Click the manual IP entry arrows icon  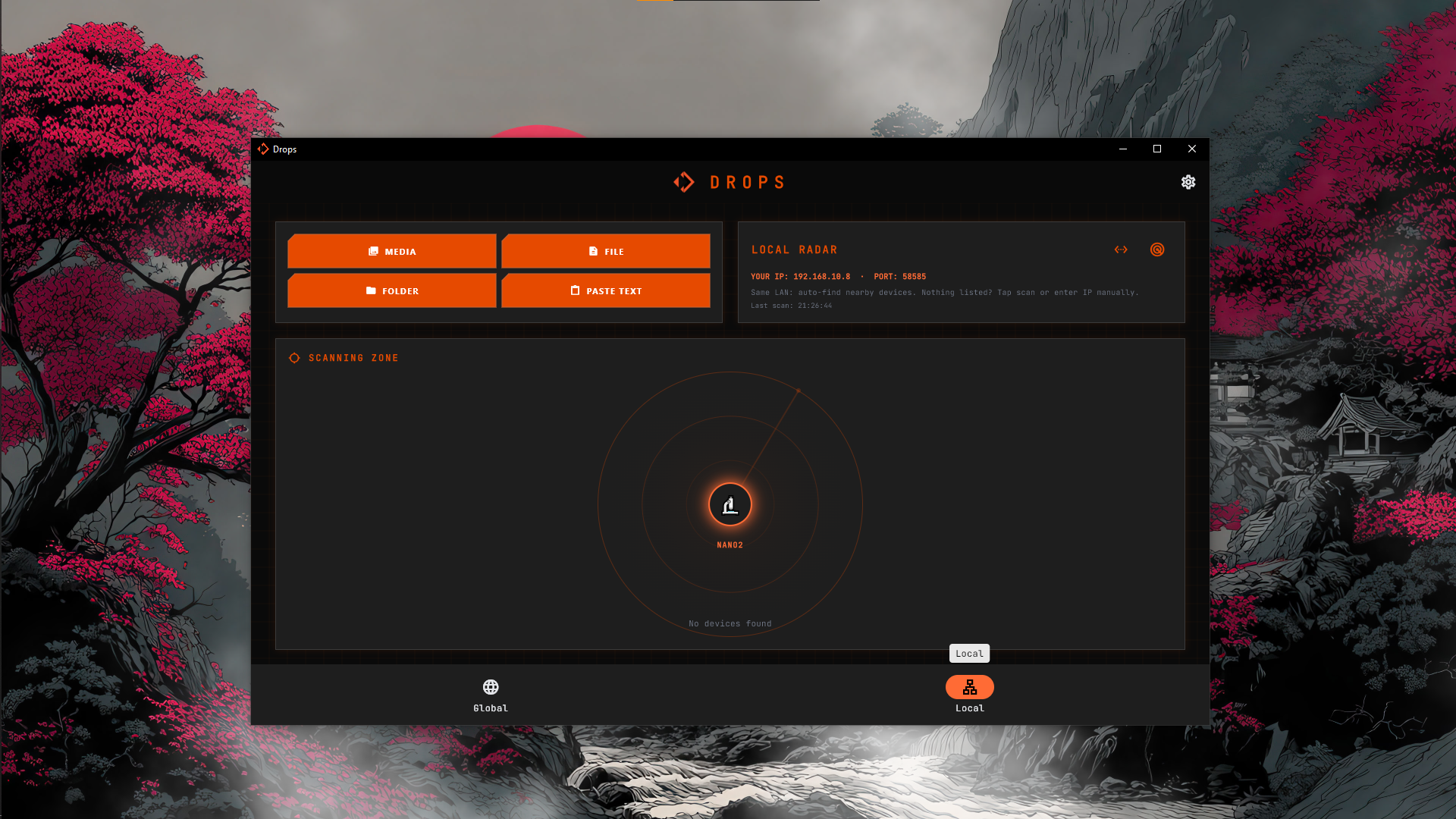pyautogui.click(x=1120, y=249)
